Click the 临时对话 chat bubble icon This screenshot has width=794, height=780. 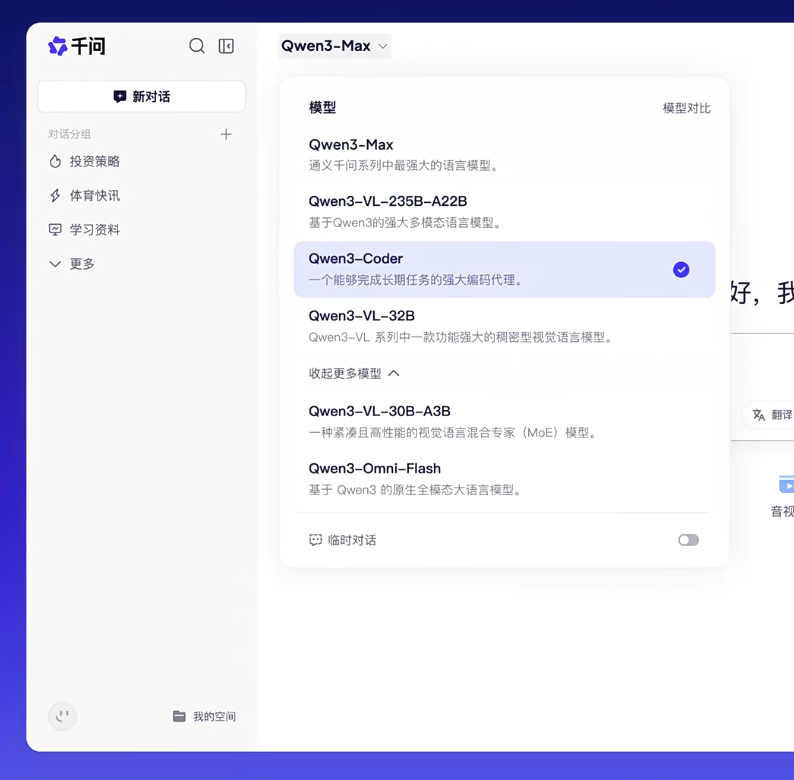[x=315, y=540]
